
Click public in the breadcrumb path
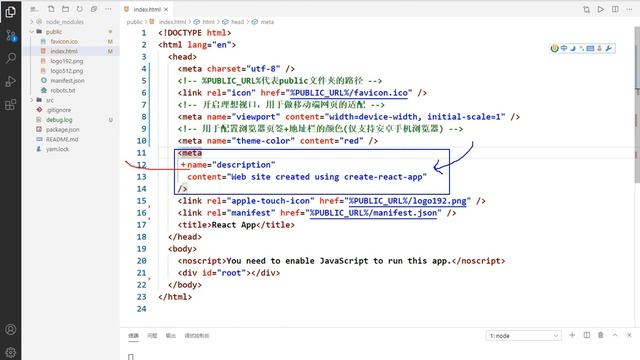click(x=134, y=22)
